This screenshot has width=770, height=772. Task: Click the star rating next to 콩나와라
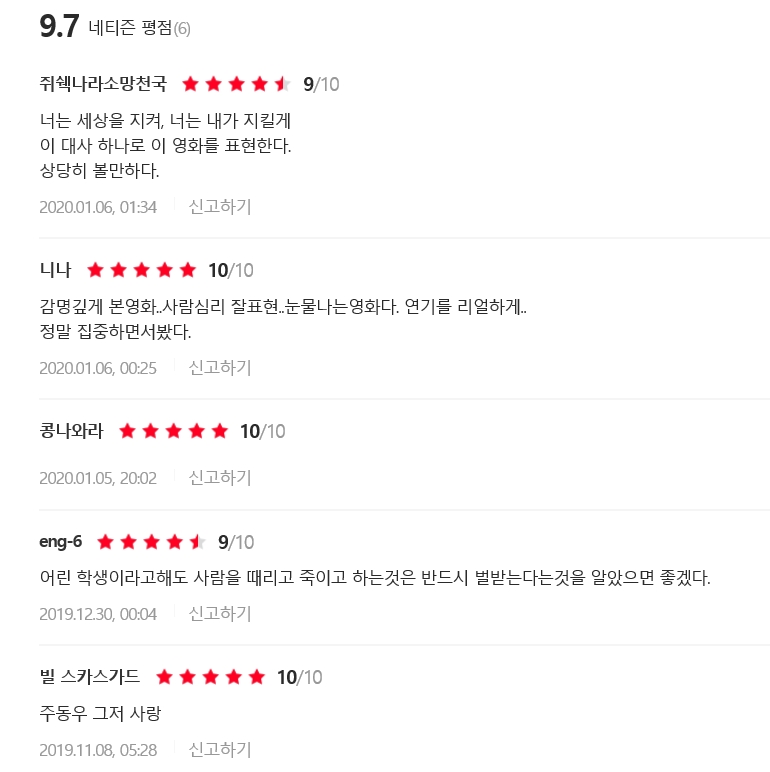tap(173, 432)
